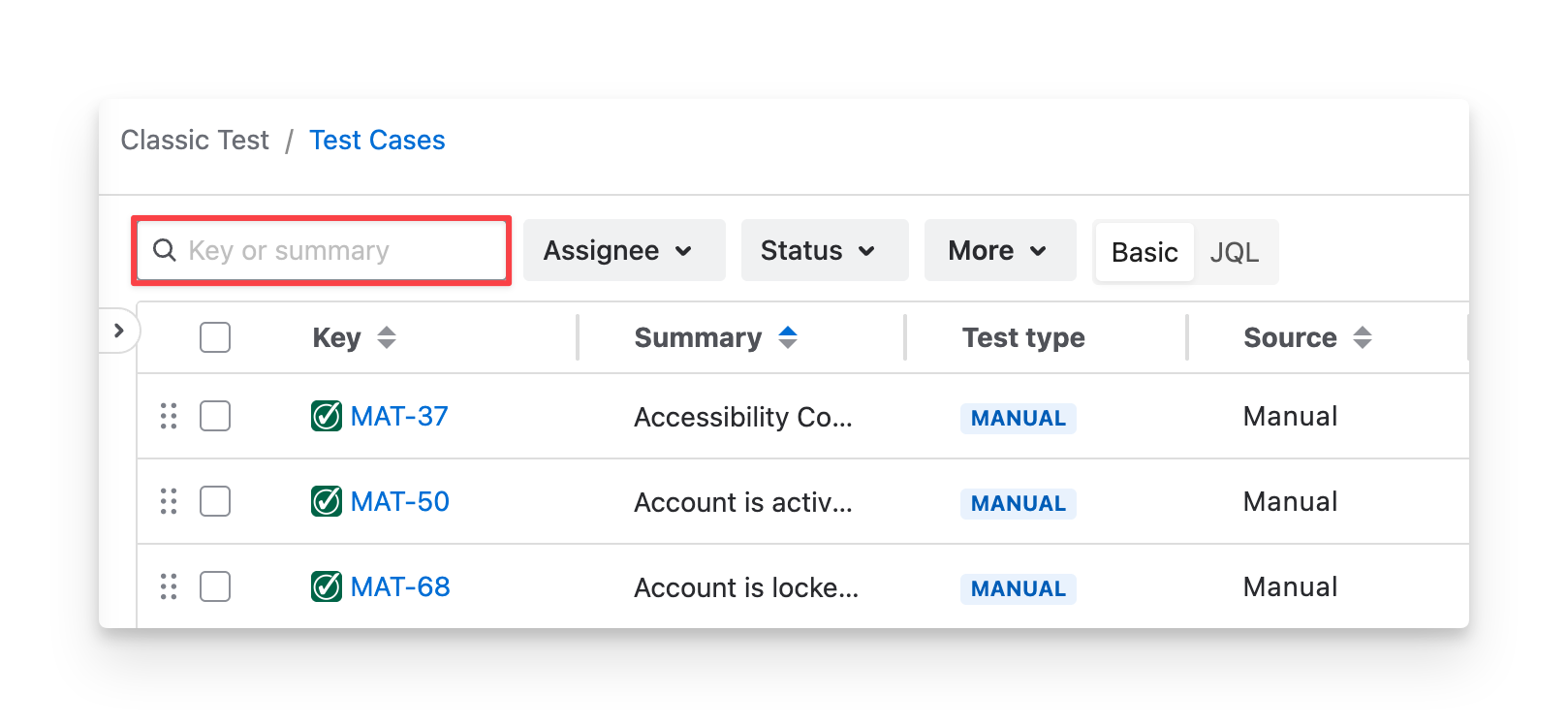Select the Basic search mode
The image size is (1568, 727).
coord(1145,252)
